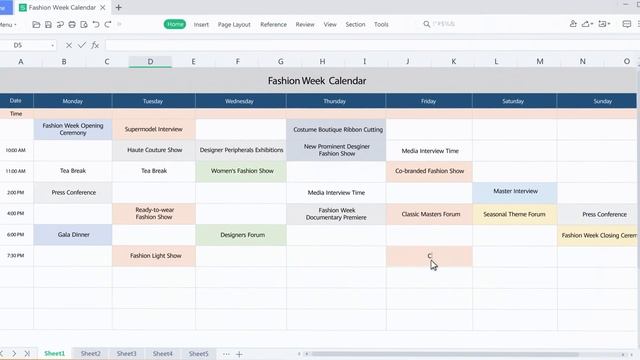Open the Reference tab
This screenshot has height=360, width=640.
pyautogui.click(x=273, y=24)
